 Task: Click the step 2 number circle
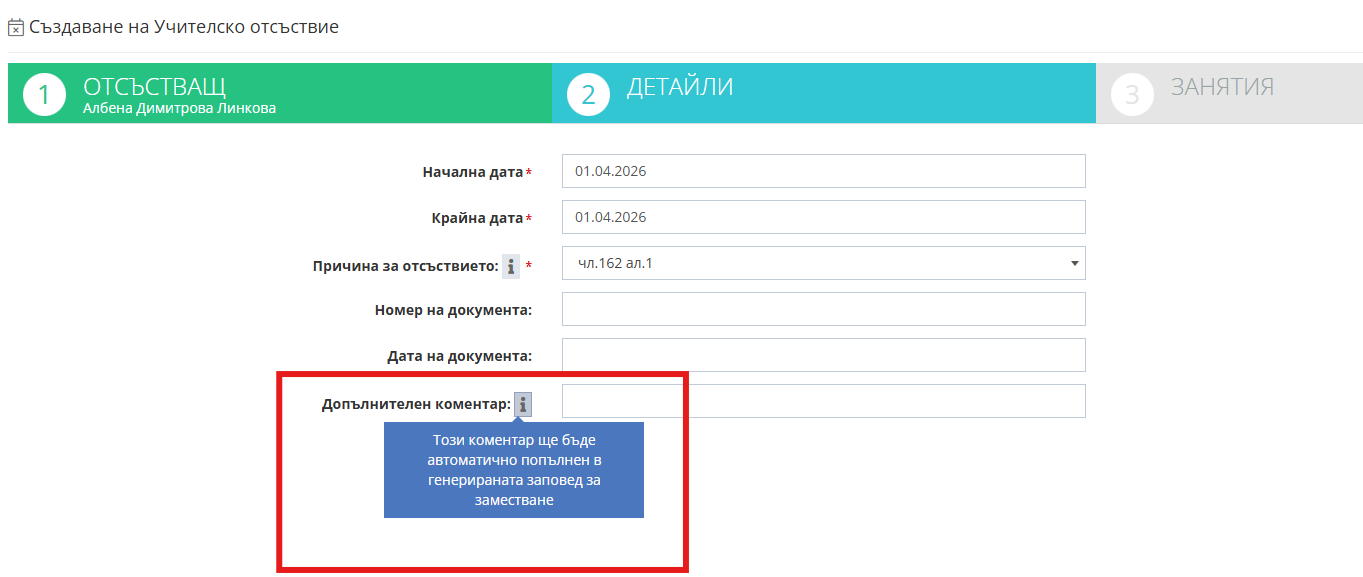point(588,95)
